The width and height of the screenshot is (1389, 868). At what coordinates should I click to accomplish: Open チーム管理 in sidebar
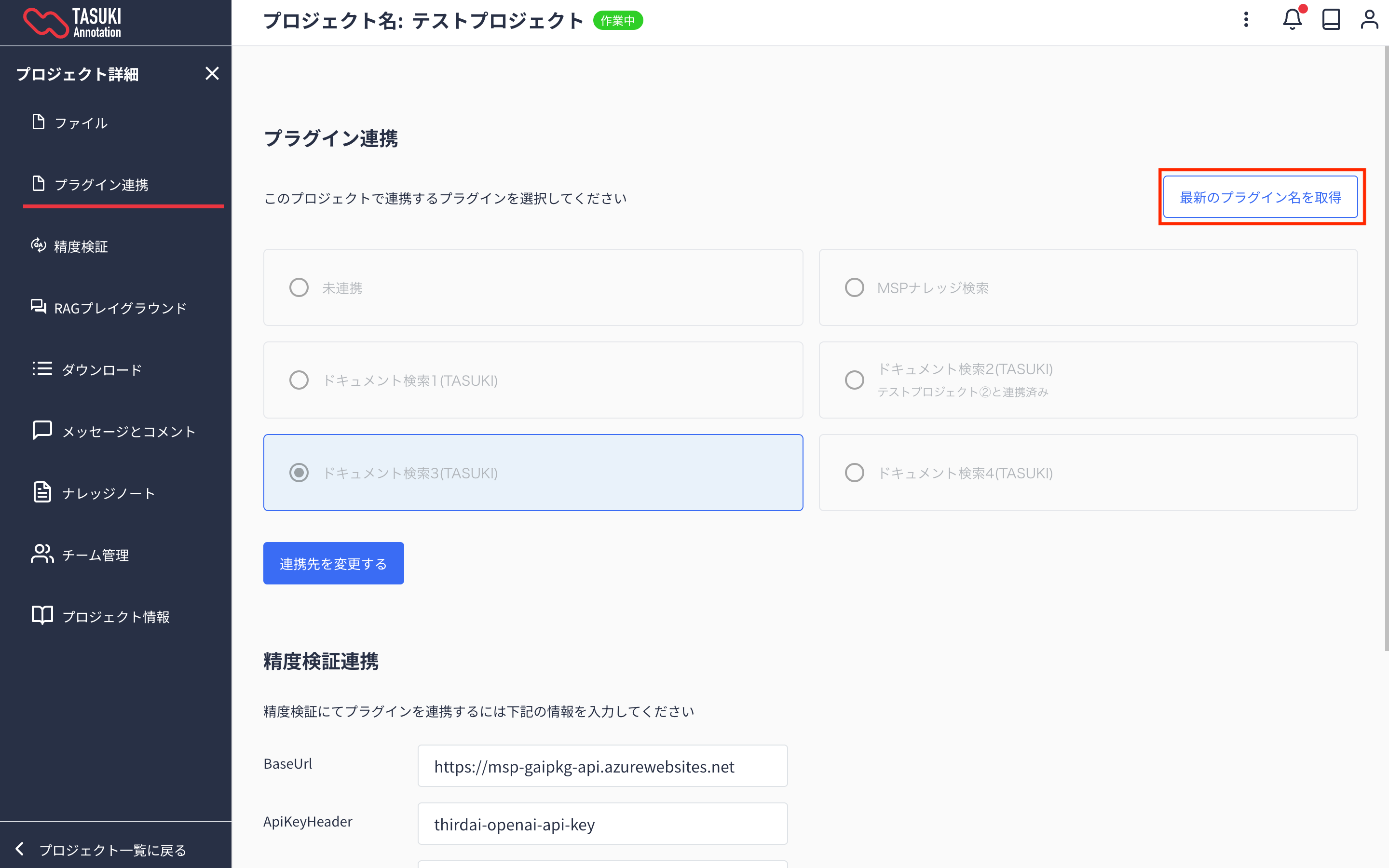pyautogui.click(x=95, y=555)
